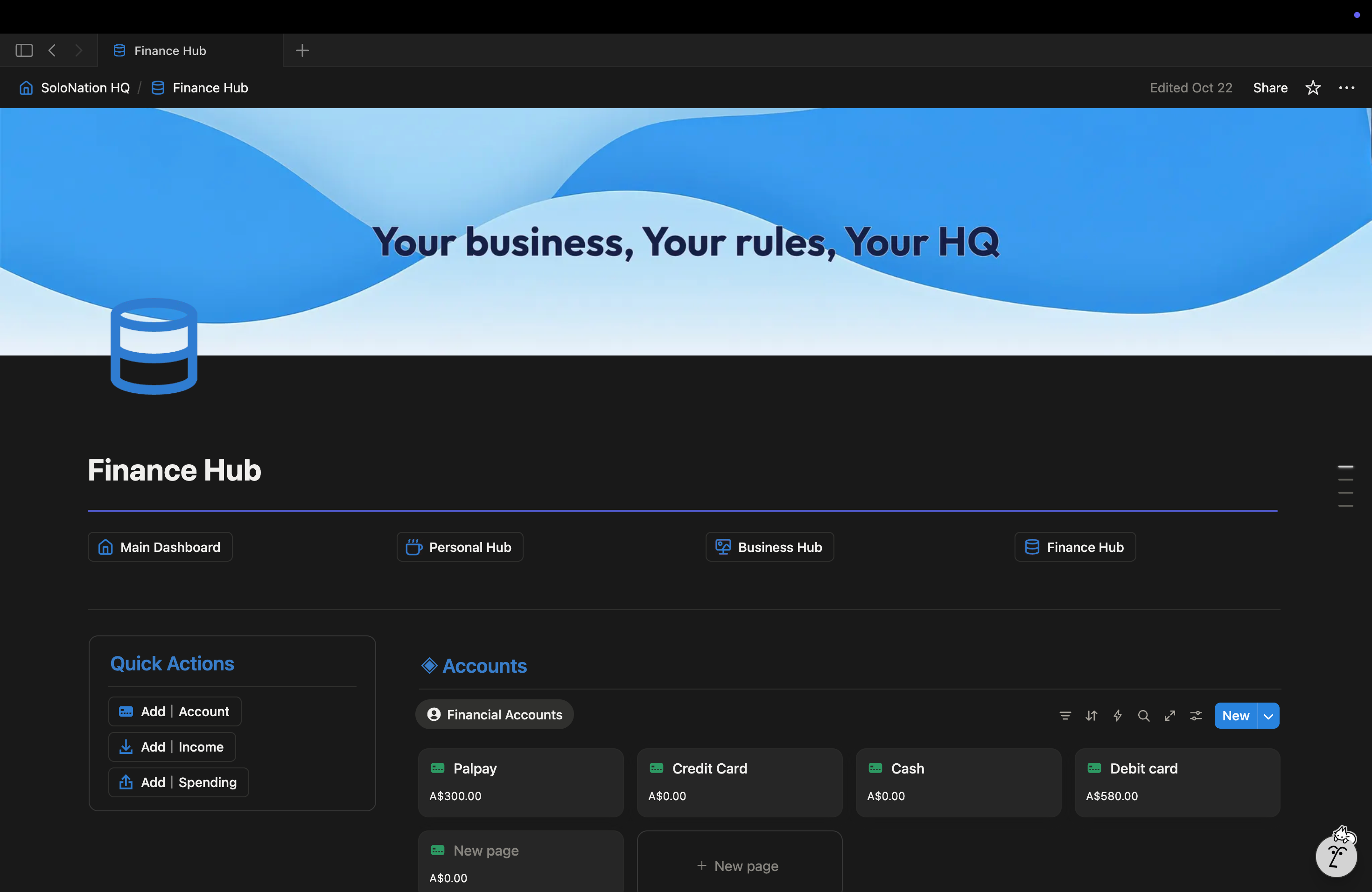This screenshot has width=1372, height=892.
Task: Select the Financial Accounts view tab
Action: (x=495, y=715)
